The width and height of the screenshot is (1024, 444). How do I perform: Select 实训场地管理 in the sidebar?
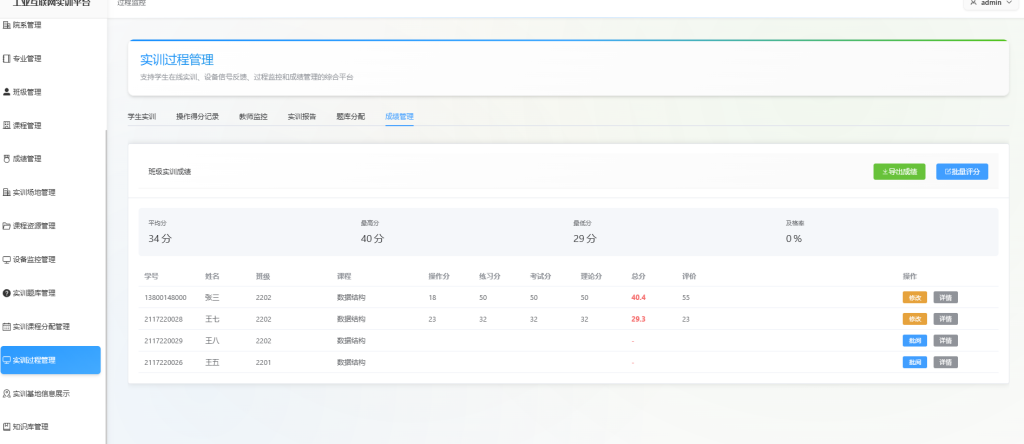click(x=34, y=192)
